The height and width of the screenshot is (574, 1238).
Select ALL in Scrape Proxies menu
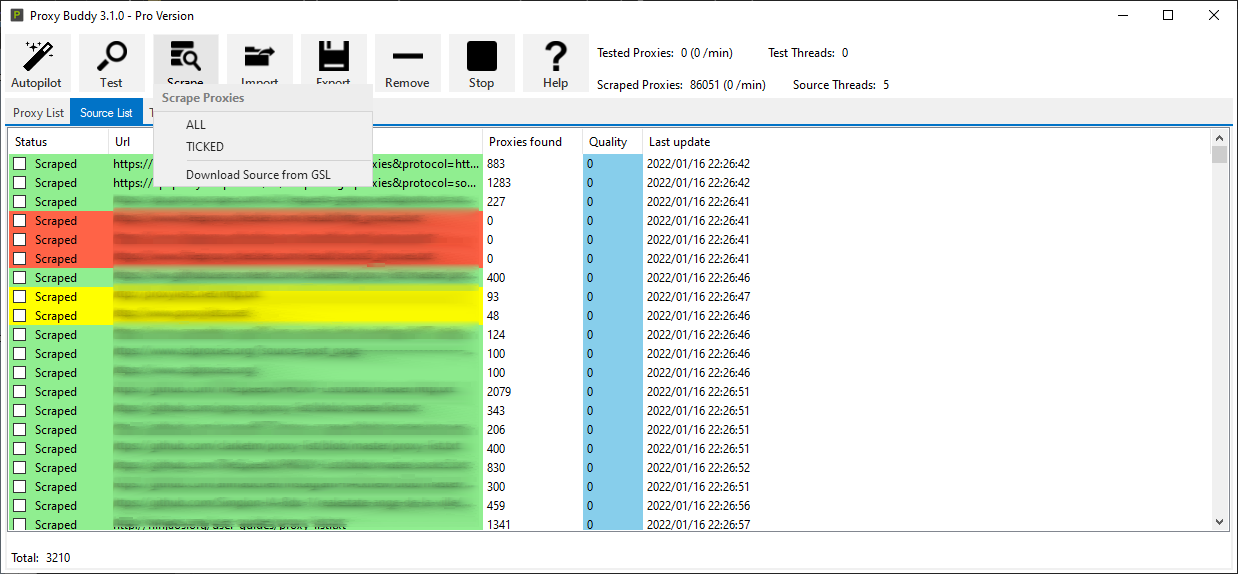coord(196,125)
